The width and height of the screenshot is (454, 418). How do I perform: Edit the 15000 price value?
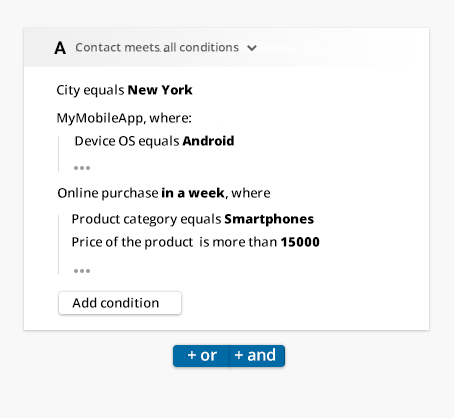pyautogui.click(x=300, y=242)
